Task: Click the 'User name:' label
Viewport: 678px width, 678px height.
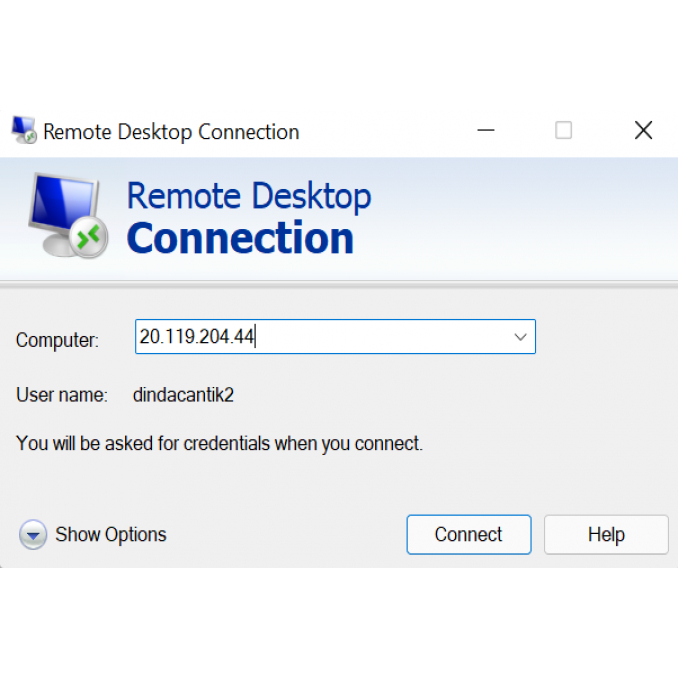Action: point(62,395)
